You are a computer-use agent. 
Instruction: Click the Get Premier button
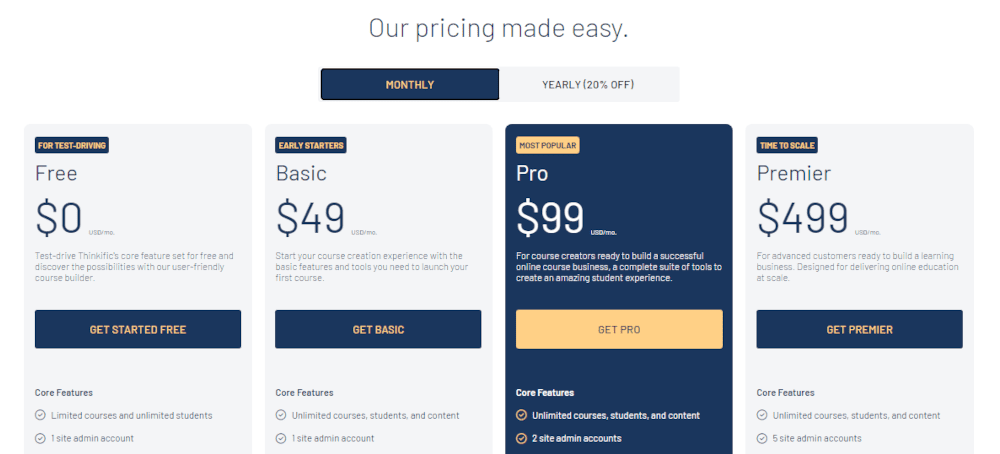[x=860, y=329]
